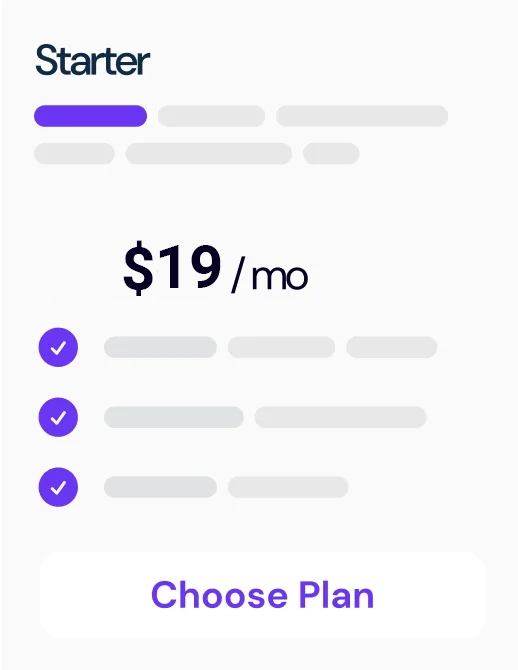Select the Starter plan heading
This screenshot has height=670, width=518.
click(92, 60)
